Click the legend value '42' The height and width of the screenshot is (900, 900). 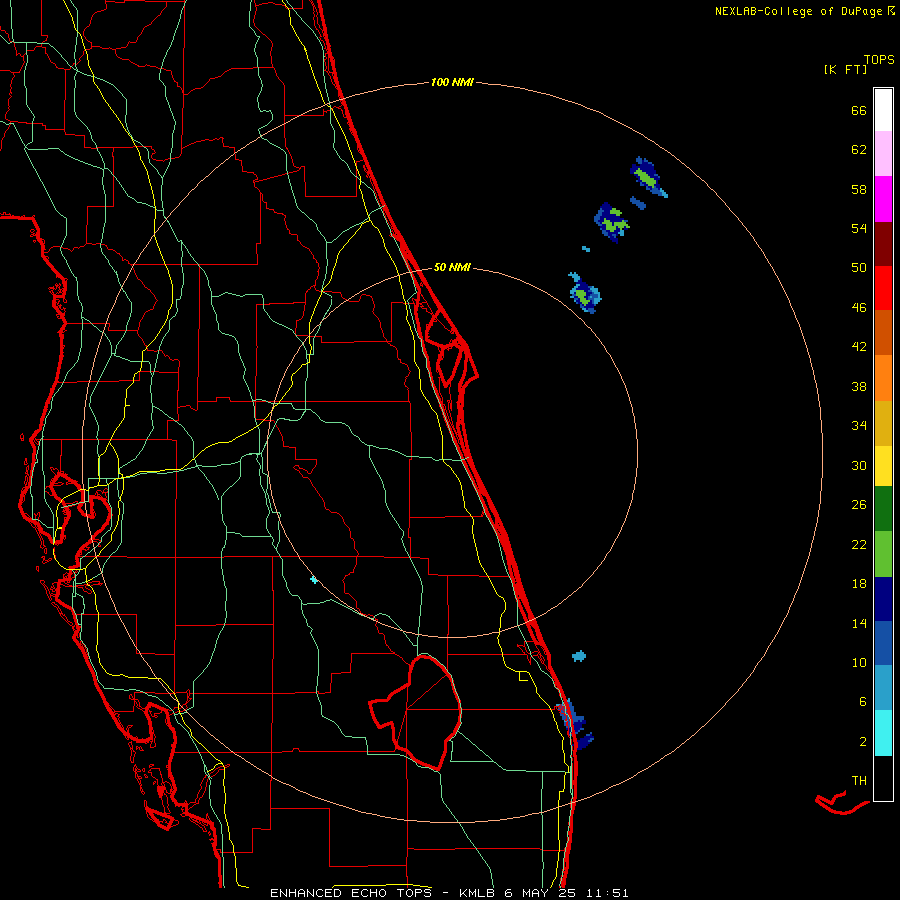click(x=859, y=347)
